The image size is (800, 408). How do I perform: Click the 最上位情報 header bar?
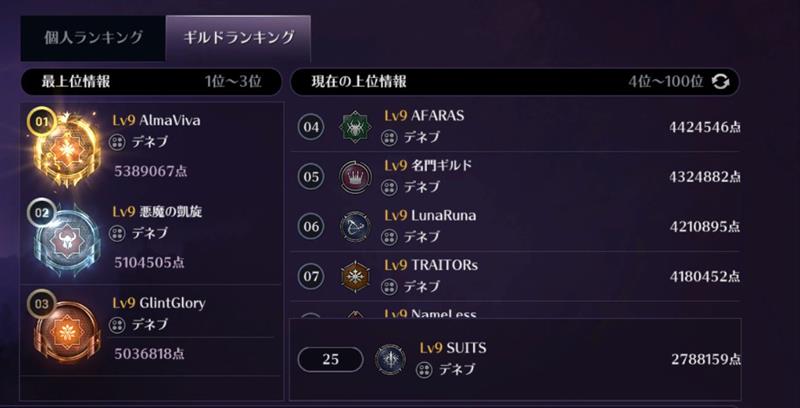[x=151, y=82]
